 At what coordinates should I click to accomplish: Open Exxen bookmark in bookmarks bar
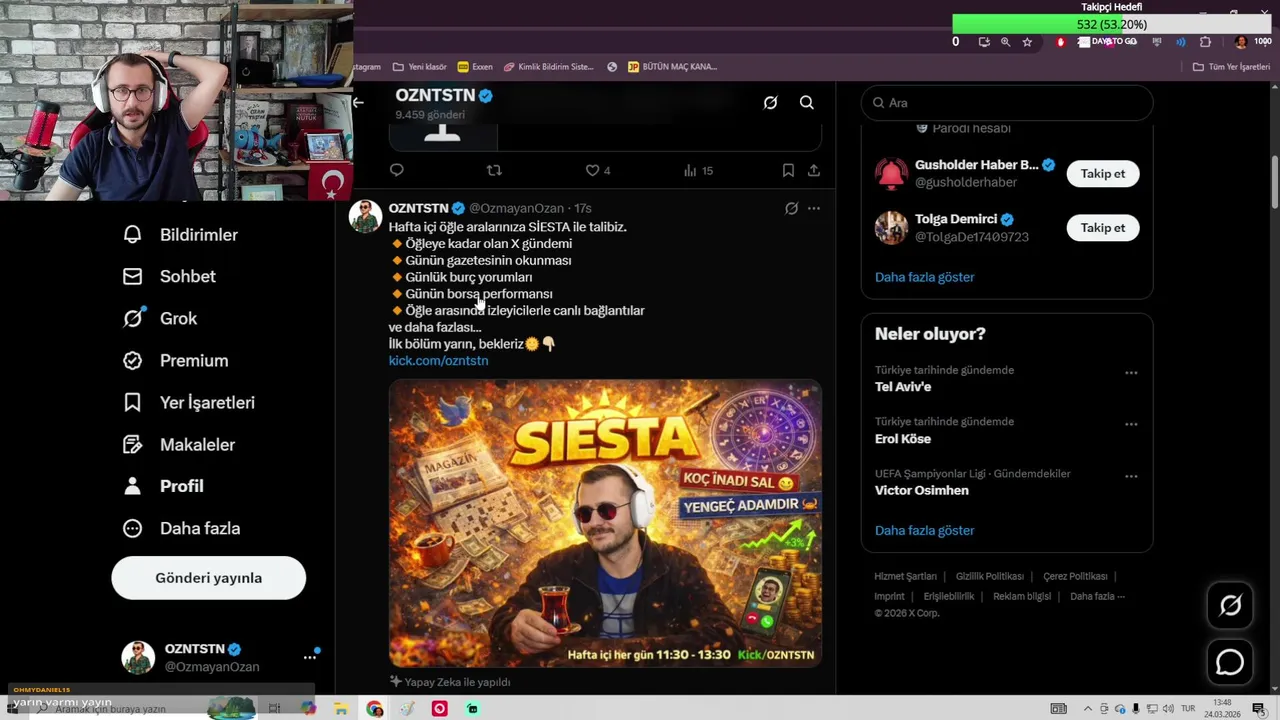coord(475,67)
